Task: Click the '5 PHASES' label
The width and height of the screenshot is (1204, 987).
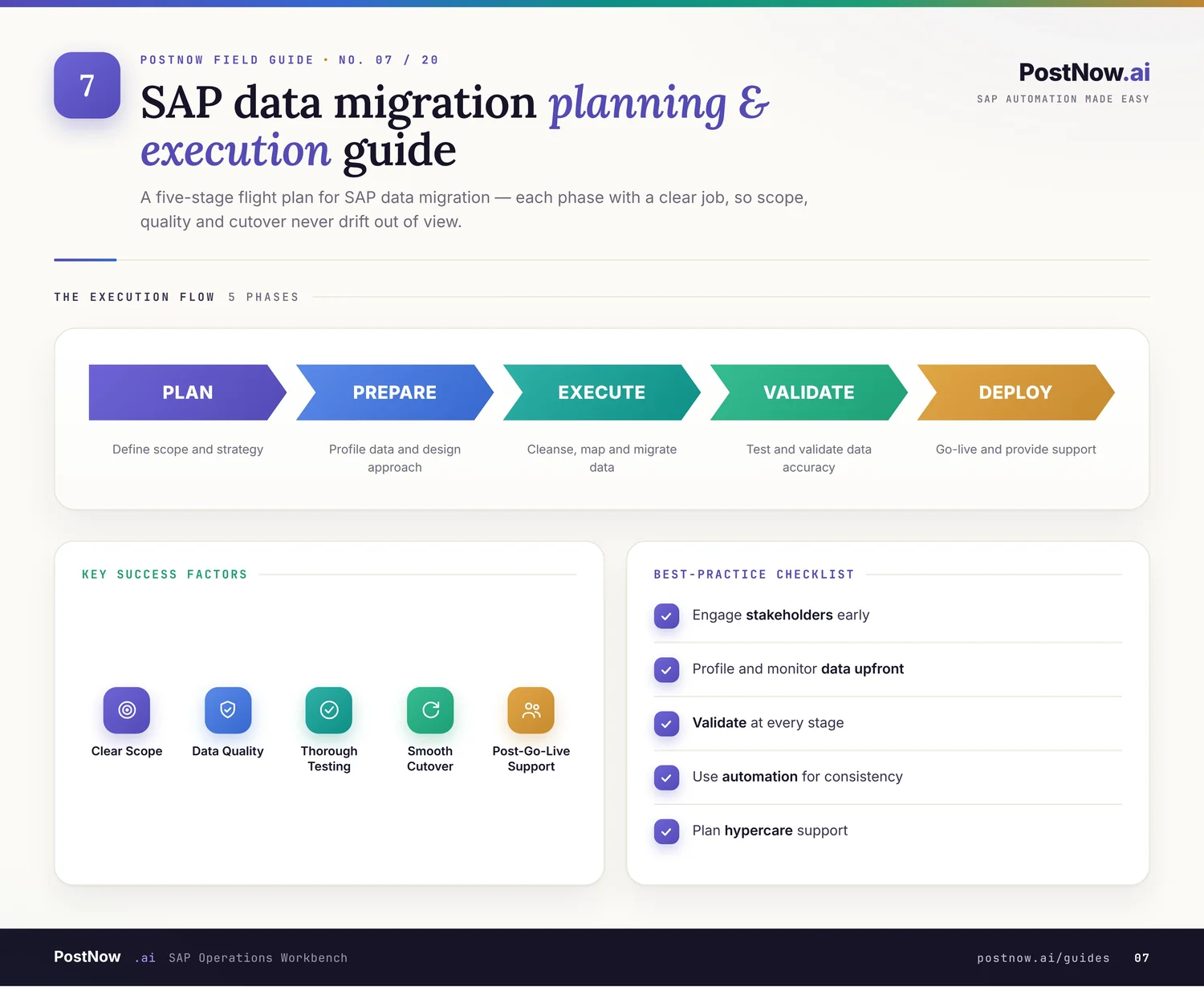Action: pyautogui.click(x=263, y=297)
